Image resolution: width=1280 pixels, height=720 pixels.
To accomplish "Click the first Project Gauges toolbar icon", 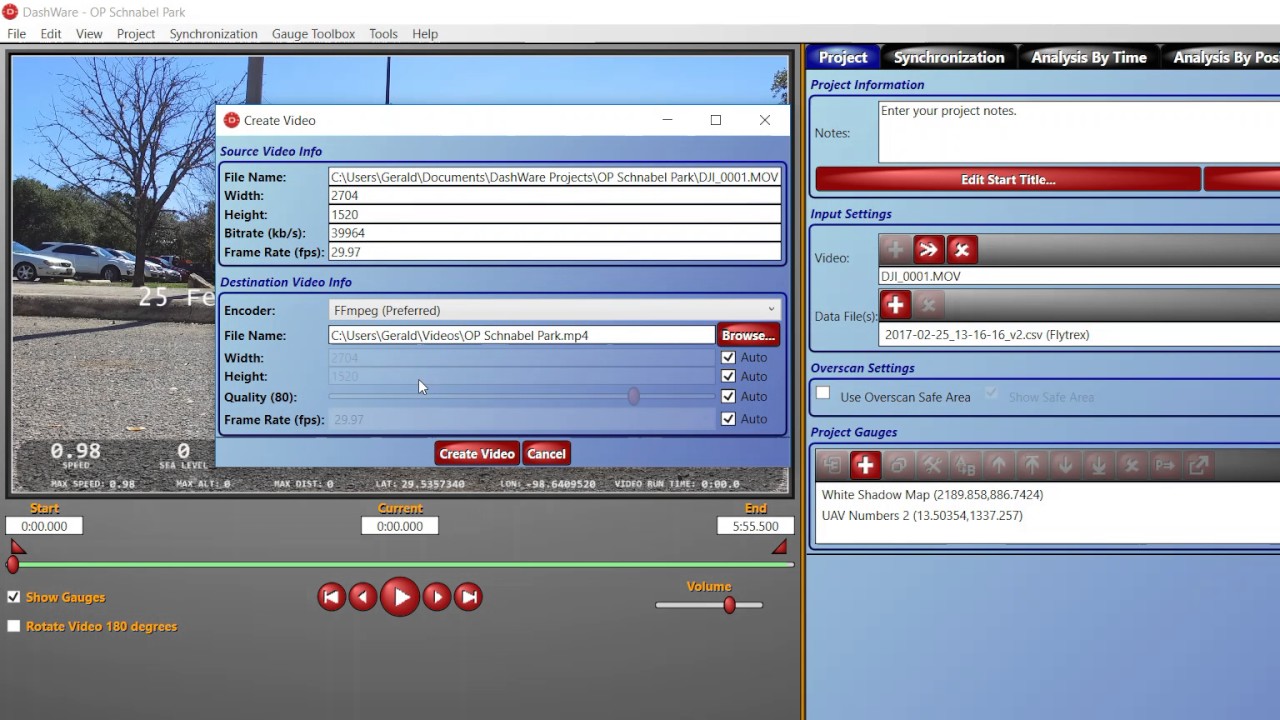I will pyautogui.click(x=832, y=464).
